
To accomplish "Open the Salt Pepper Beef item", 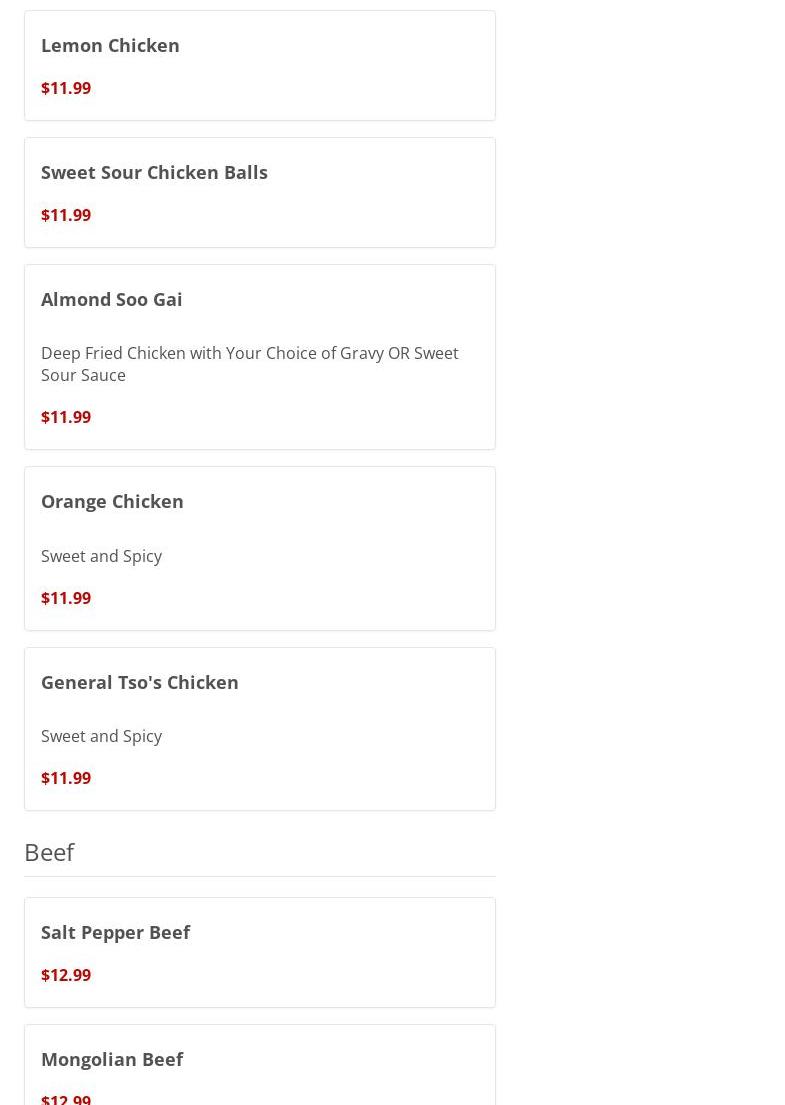I will tap(115, 932).
